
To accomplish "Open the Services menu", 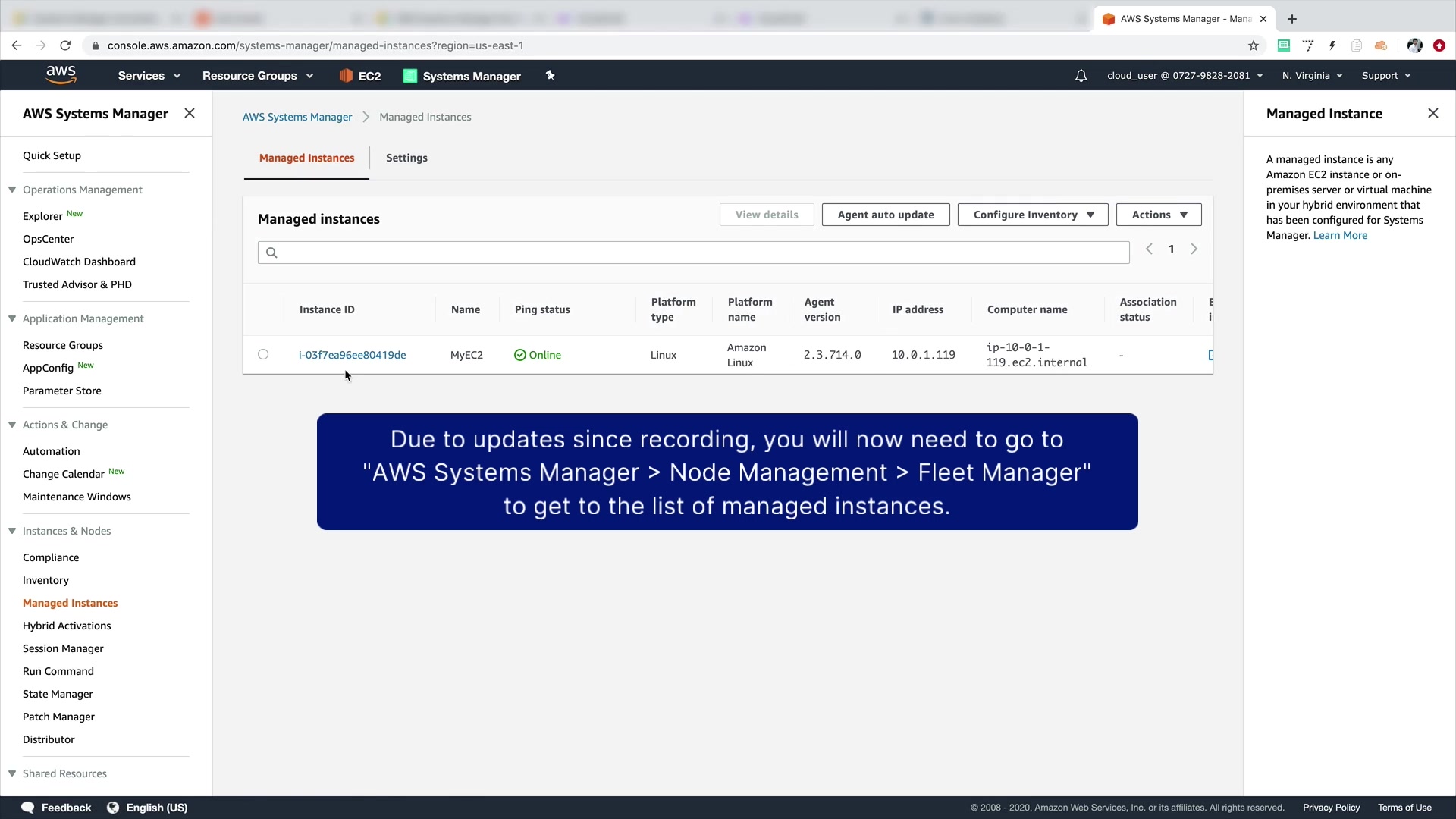I will click(149, 76).
